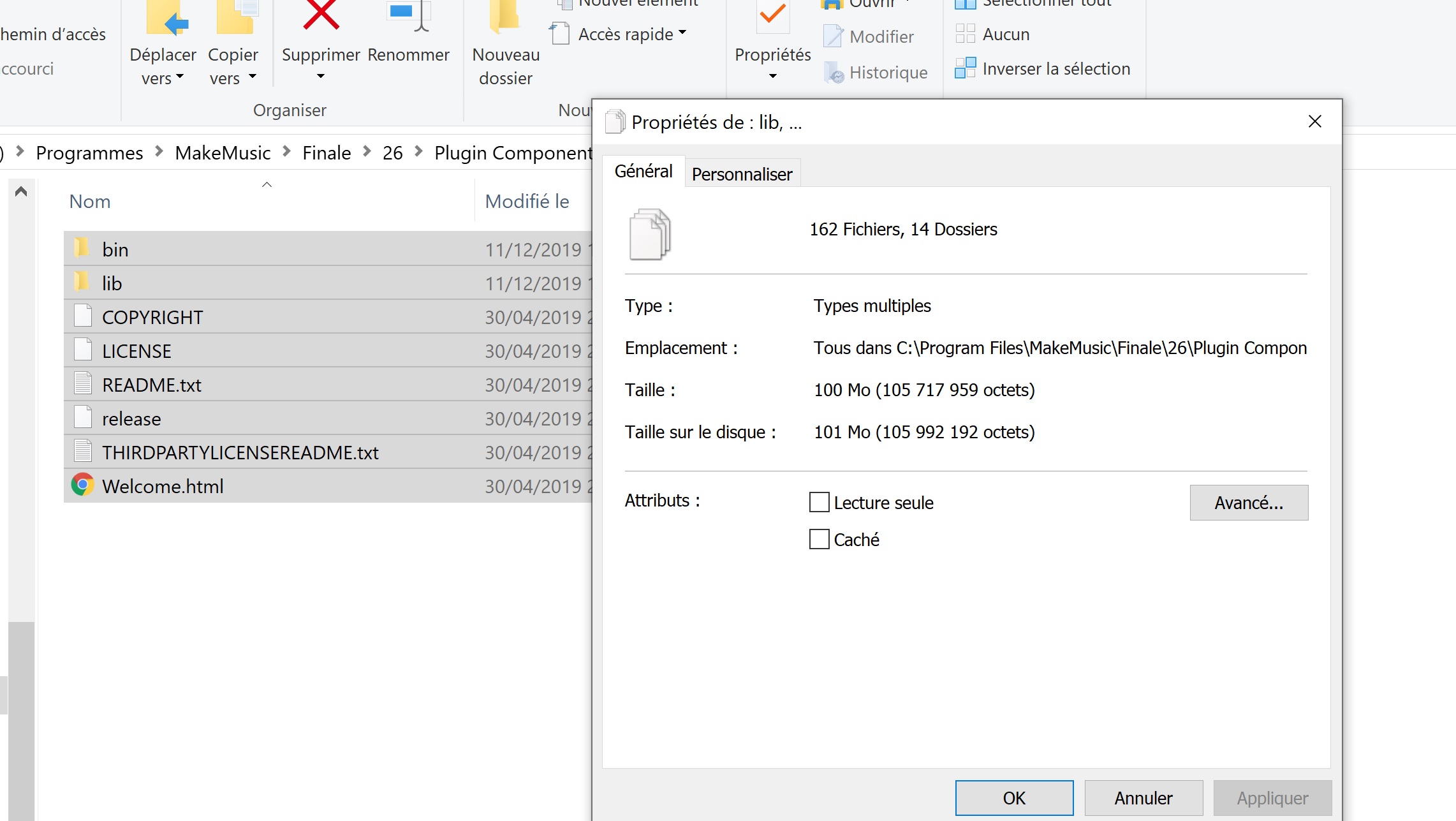Image resolution: width=1456 pixels, height=821 pixels.
Task: Expand the Accès rapide dropdown
Action: 682,33
